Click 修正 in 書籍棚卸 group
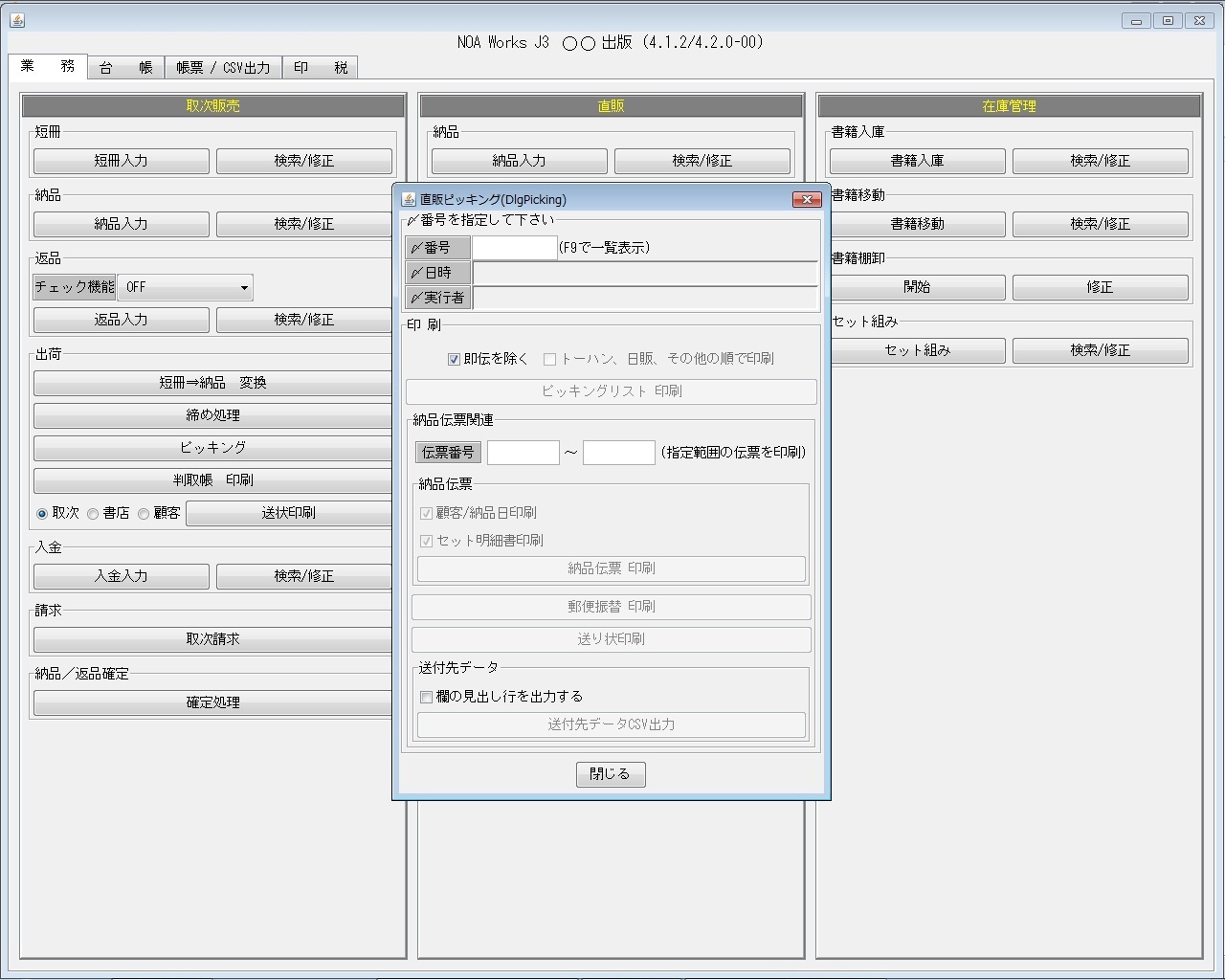Screen dimensions: 1225x980 coord(1101,287)
